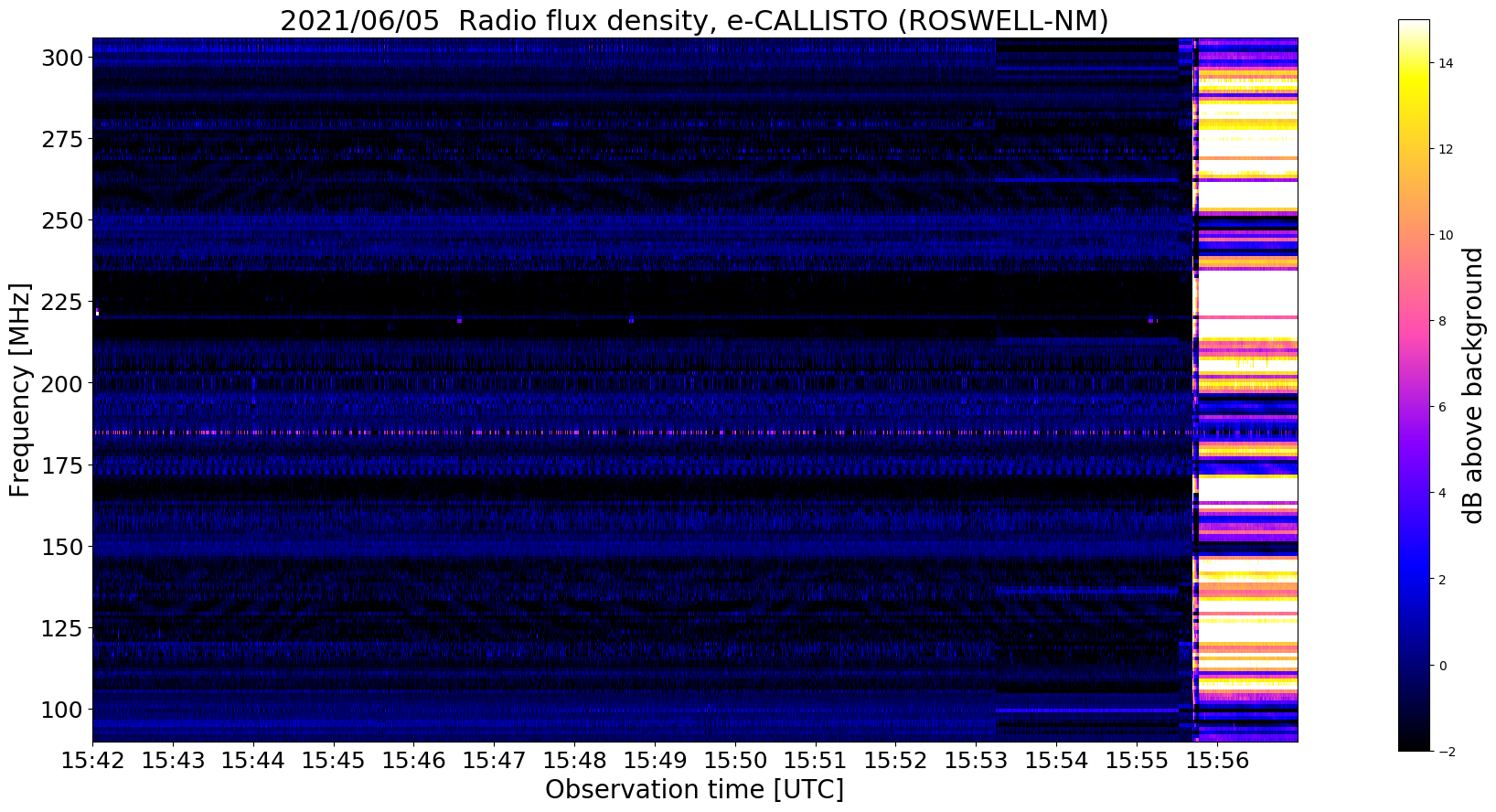Screen dimensions: 1496x812
Task: Click the 15:49 time tick label
Action: click(655, 761)
